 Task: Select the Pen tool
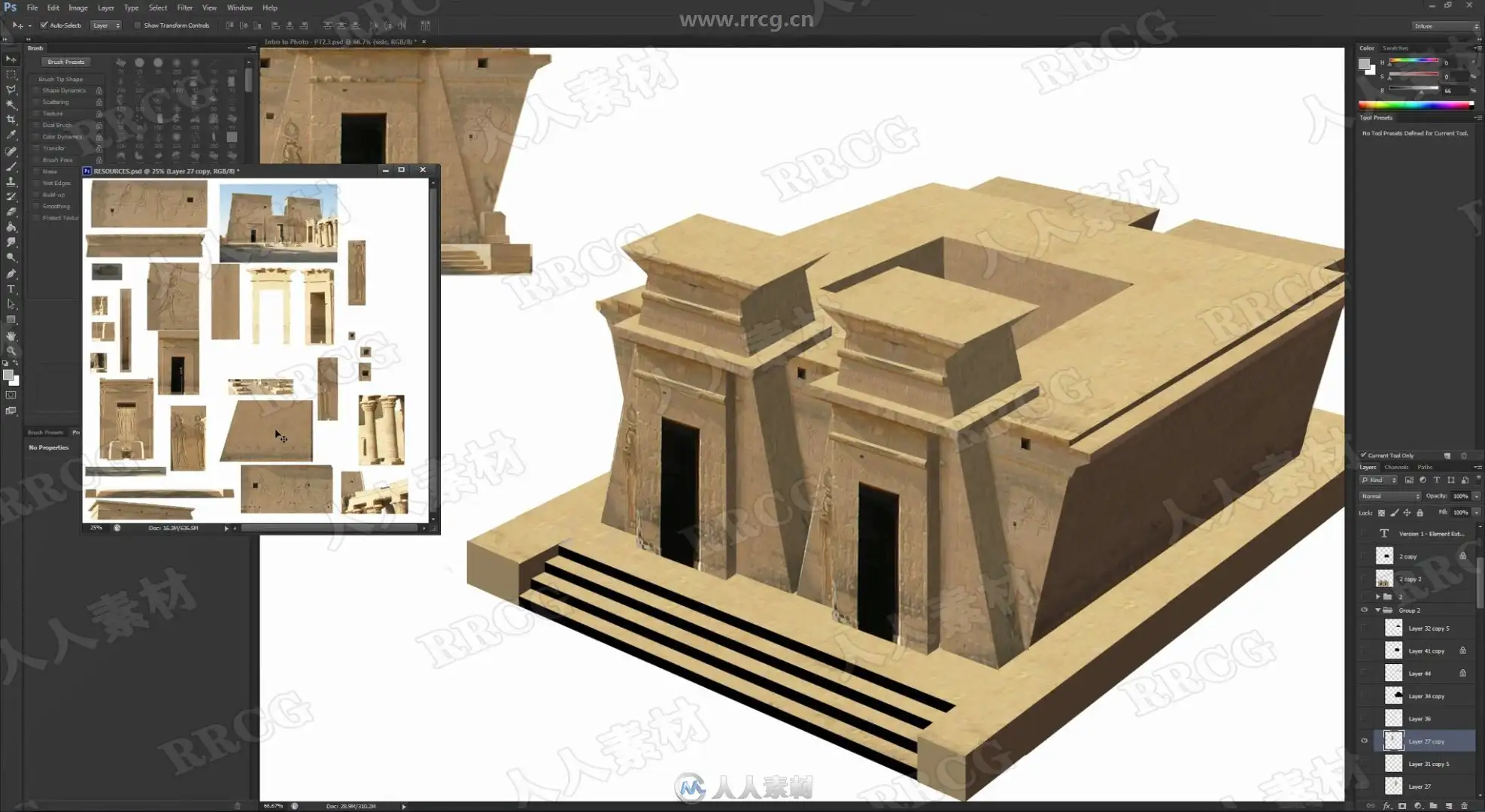point(11,274)
